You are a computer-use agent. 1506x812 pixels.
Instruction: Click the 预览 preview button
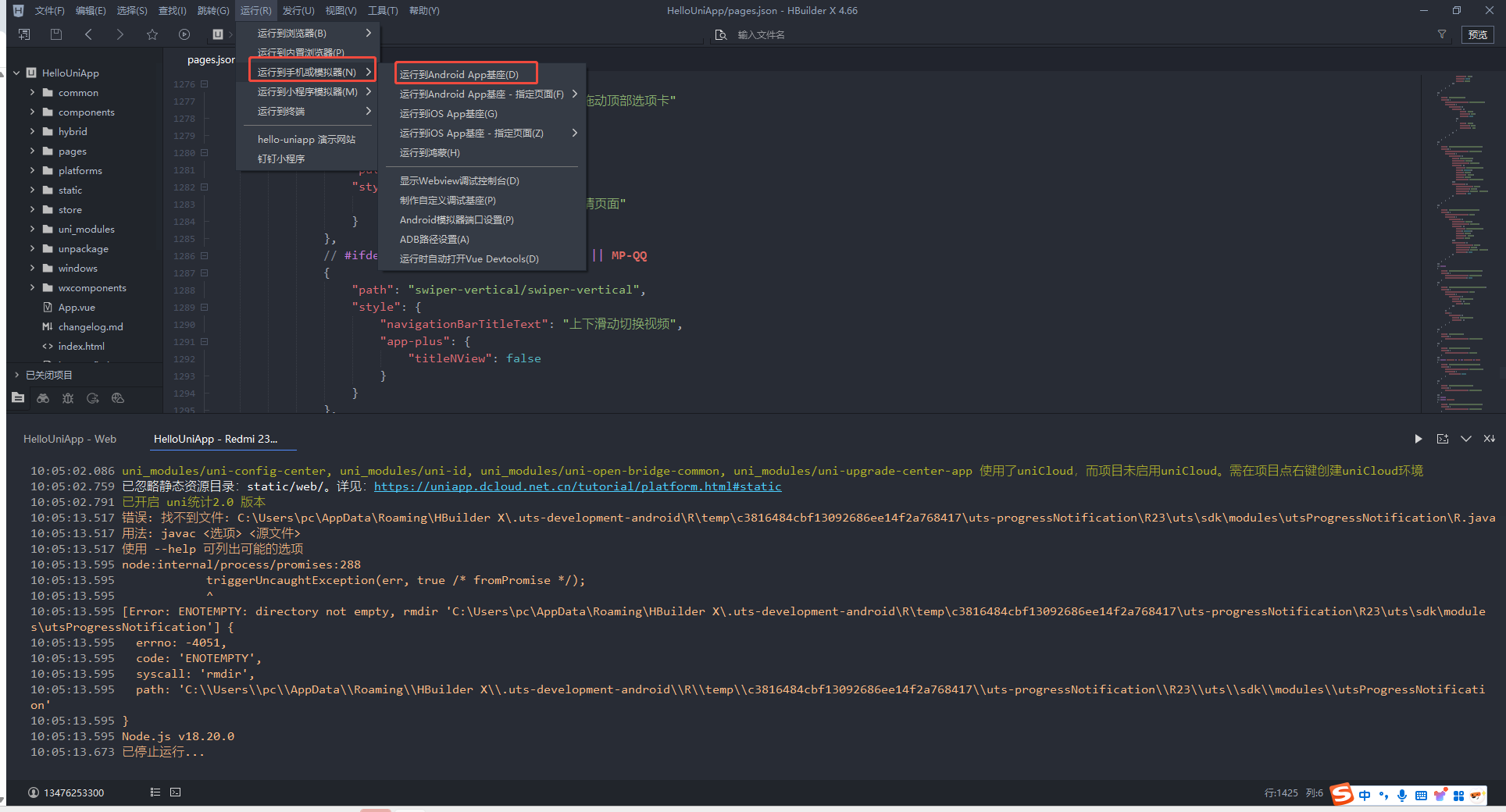1478,34
